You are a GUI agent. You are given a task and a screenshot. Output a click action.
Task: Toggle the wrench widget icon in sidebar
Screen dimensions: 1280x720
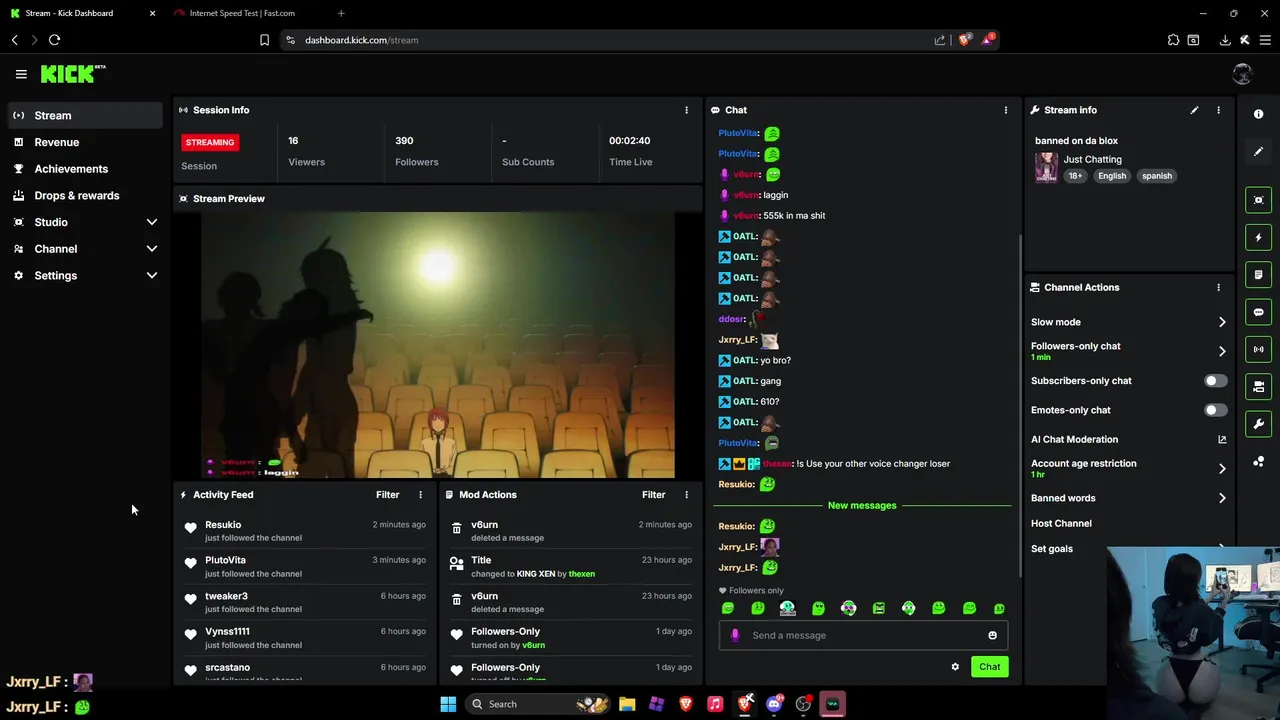[x=1259, y=424]
